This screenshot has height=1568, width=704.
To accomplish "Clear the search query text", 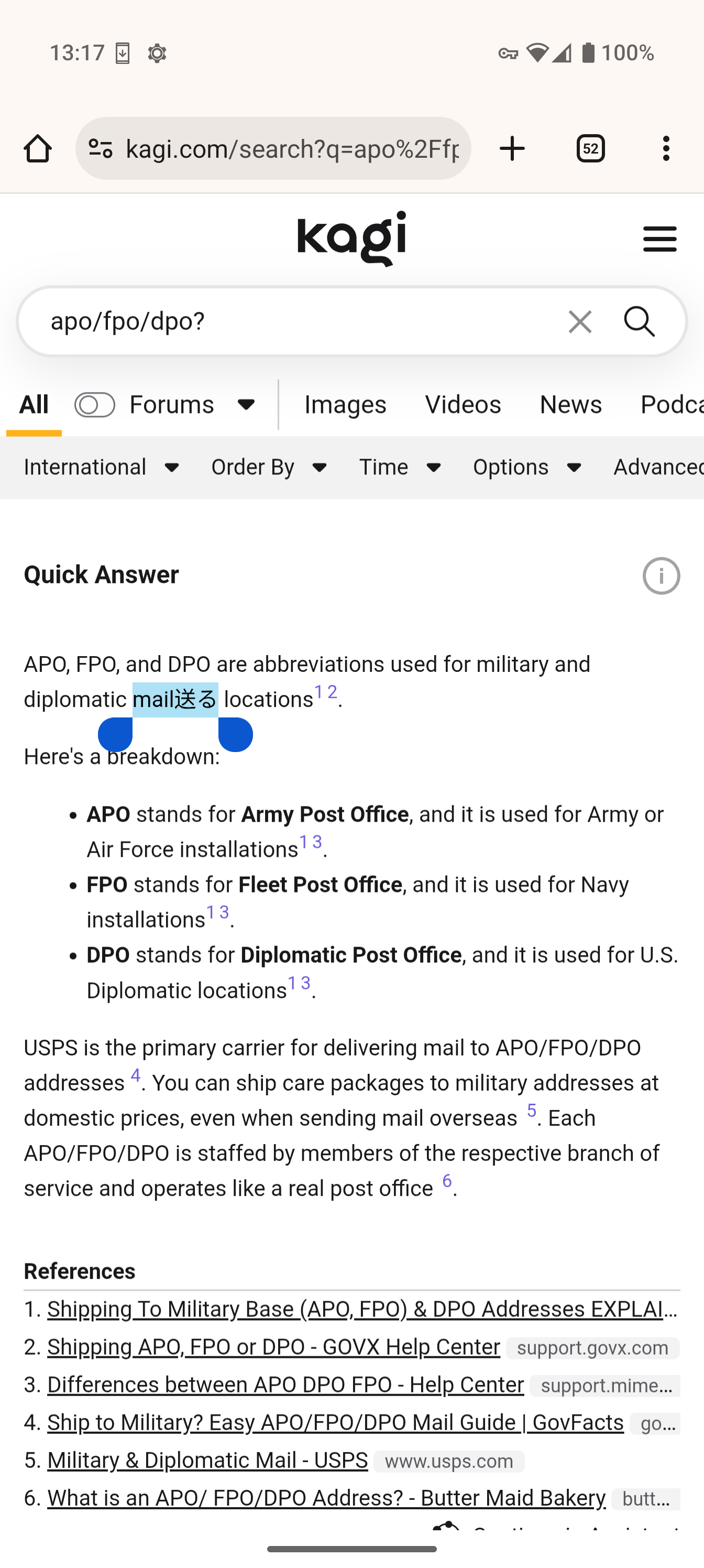I will click(x=580, y=321).
